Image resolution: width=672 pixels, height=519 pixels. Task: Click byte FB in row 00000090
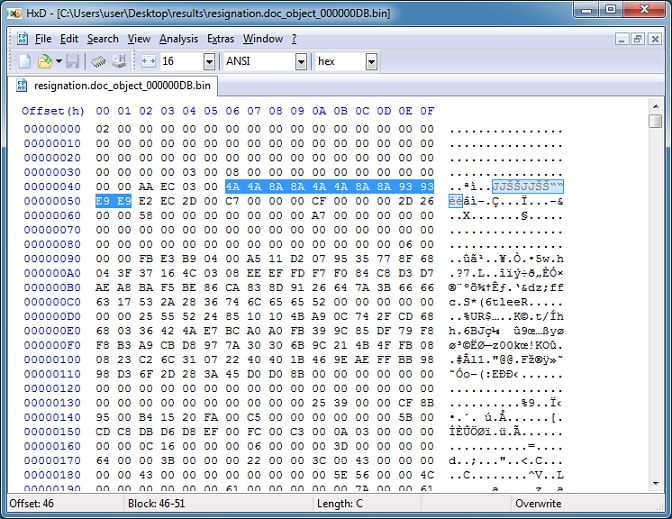point(146,258)
